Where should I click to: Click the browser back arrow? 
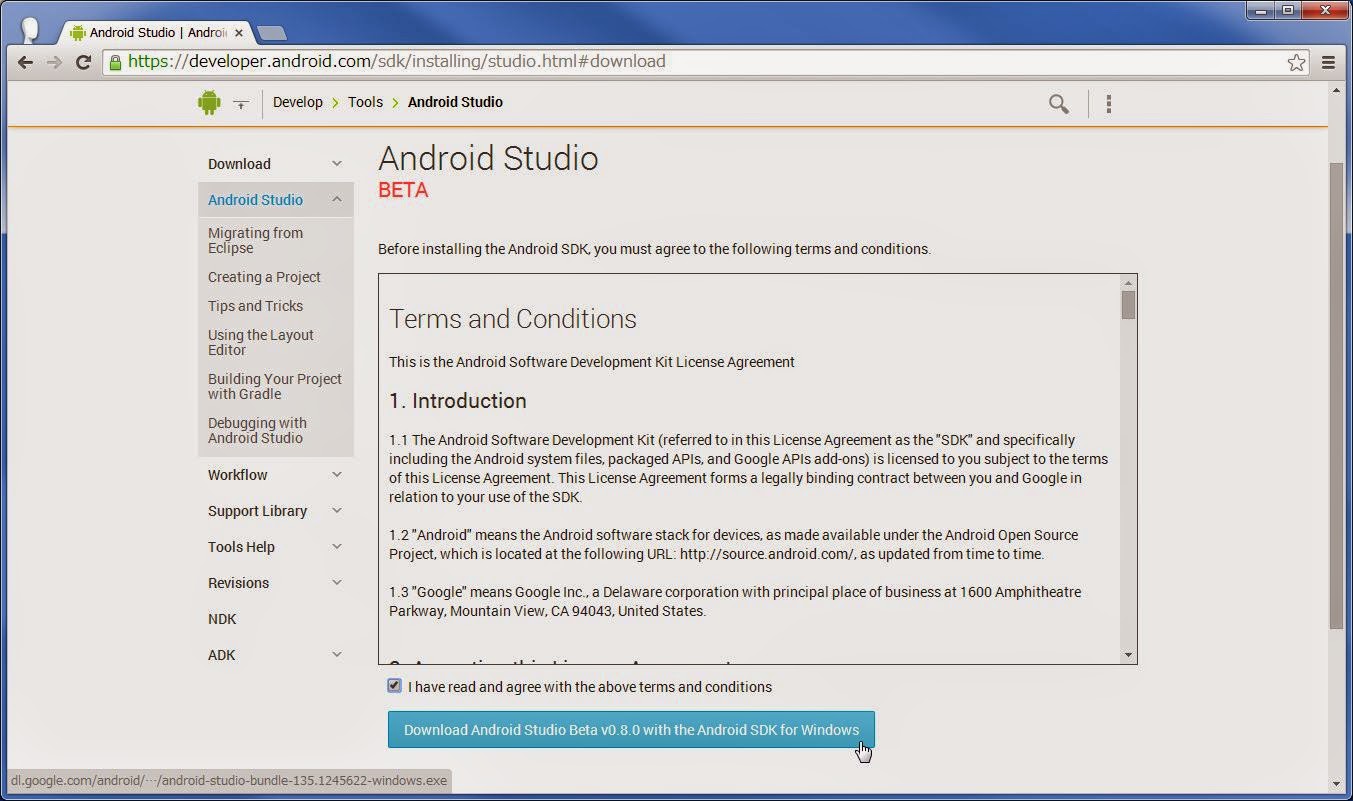(26, 62)
